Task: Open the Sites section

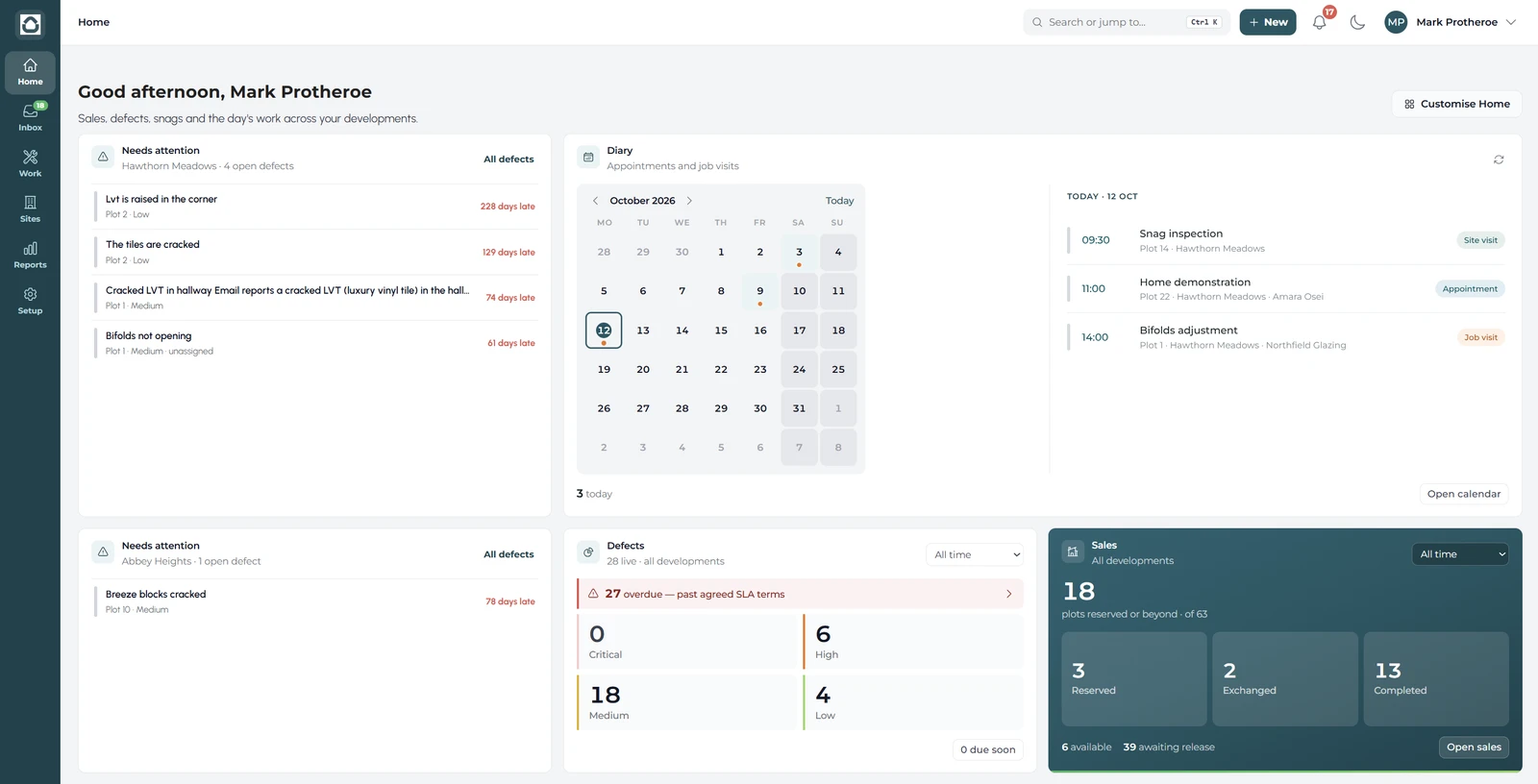Action: coord(30,208)
